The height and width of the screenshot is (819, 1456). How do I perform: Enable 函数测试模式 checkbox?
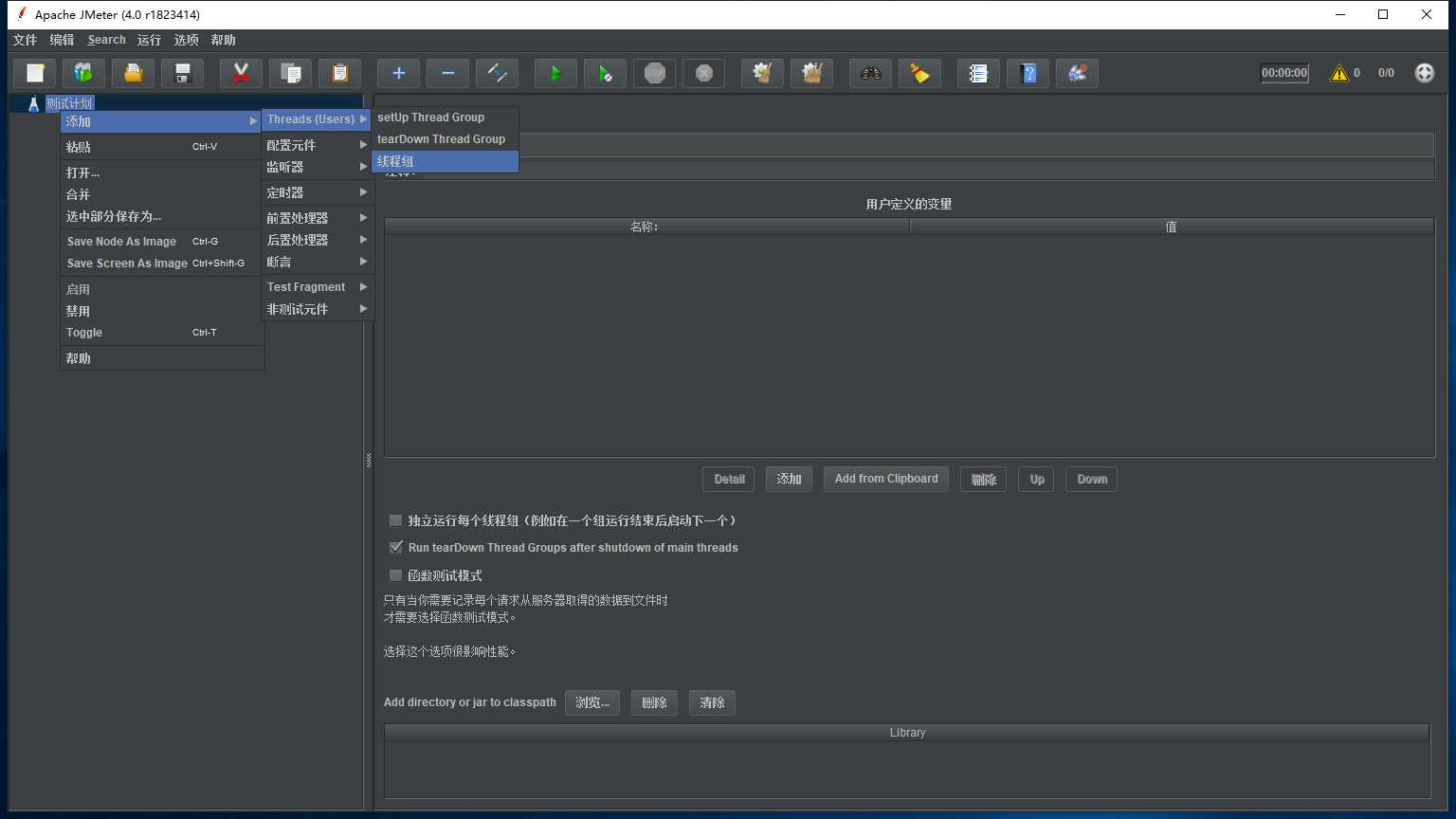click(x=396, y=575)
